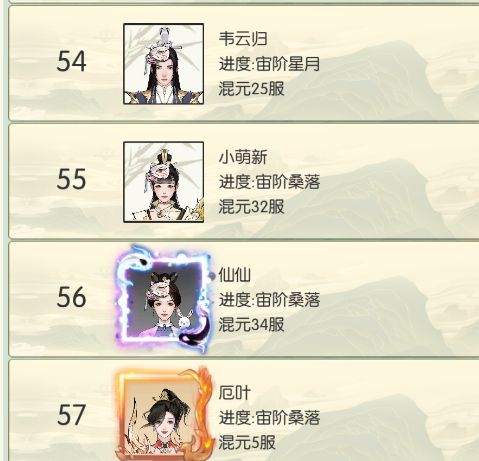Select rank number 55
479x461 pixels.
point(71,179)
